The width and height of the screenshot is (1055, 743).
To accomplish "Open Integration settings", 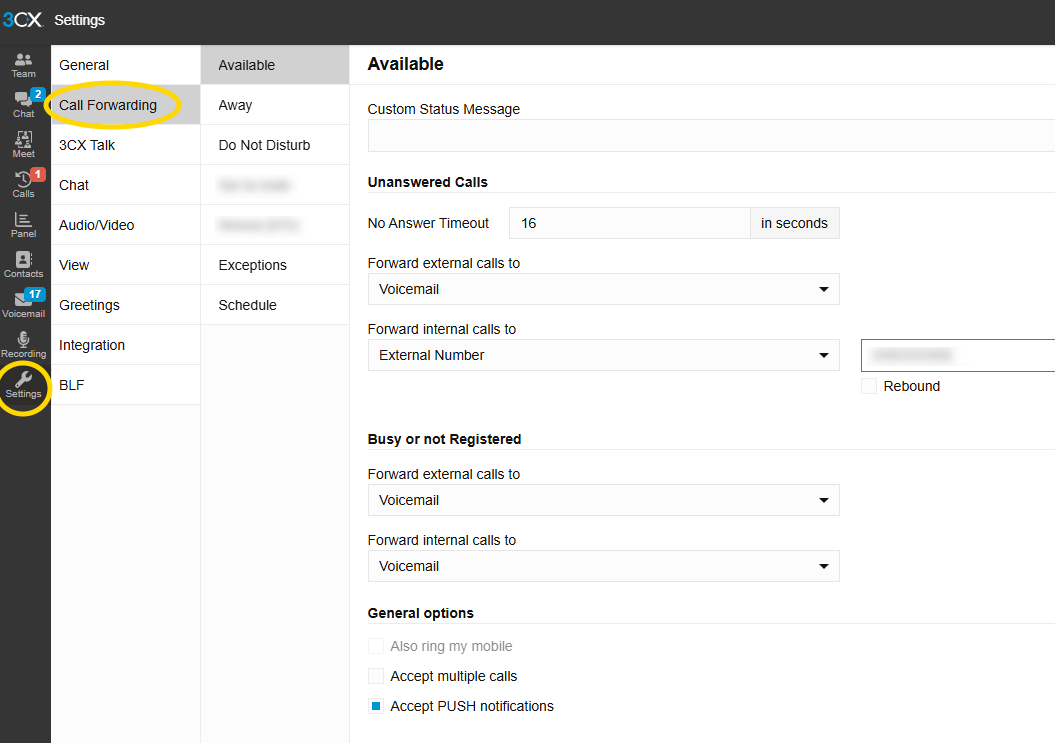I will point(126,345).
